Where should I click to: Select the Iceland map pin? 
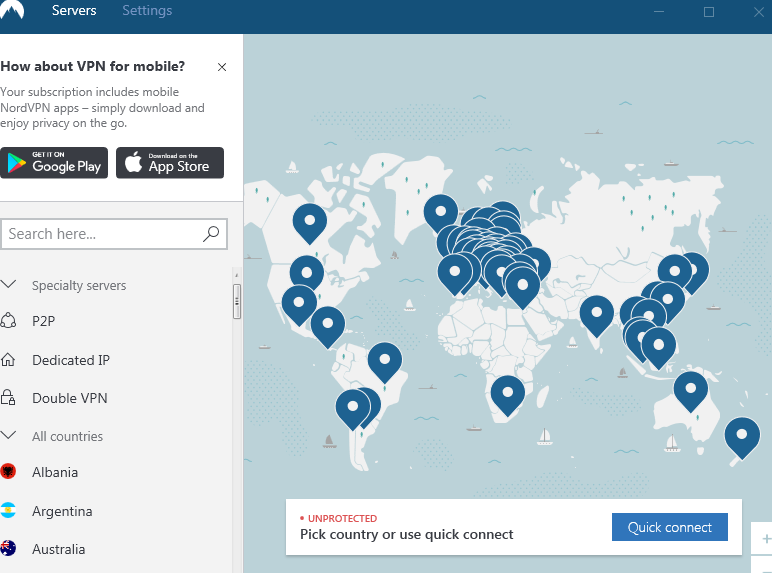(441, 214)
